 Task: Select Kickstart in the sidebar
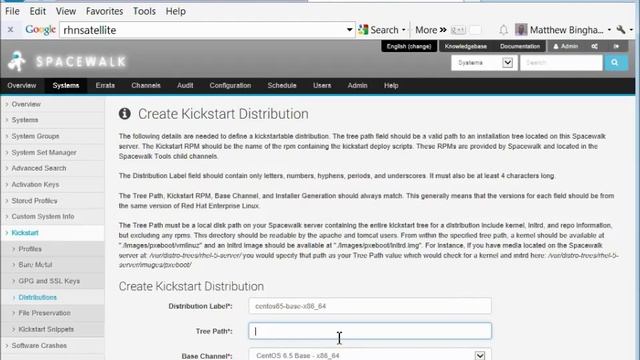point(25,233)
